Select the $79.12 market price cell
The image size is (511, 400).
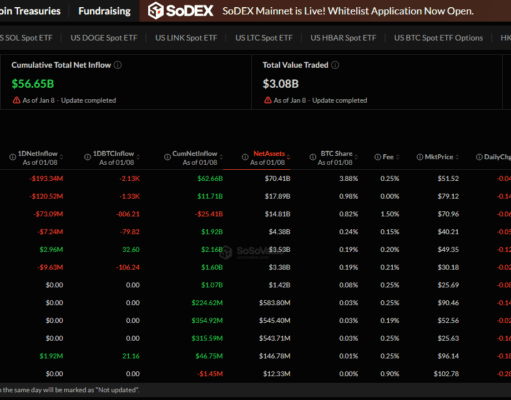[x=448, y=196]
